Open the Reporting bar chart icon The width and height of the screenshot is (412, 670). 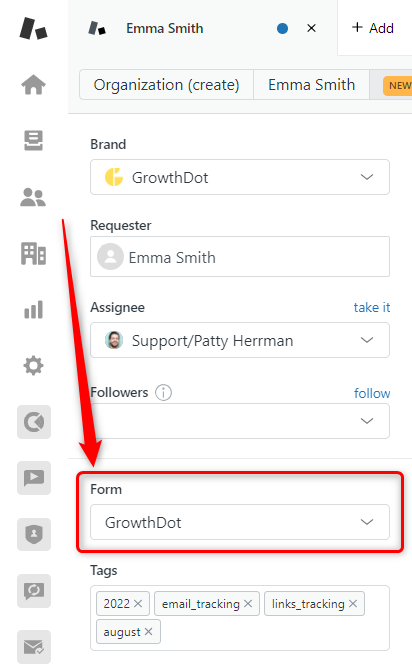33,309
